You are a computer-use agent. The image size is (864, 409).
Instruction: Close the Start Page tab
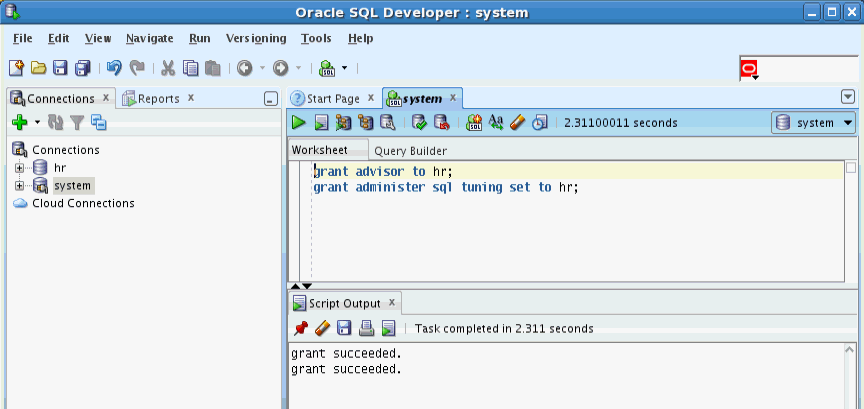pyautogui.click(x=371, y=98)
